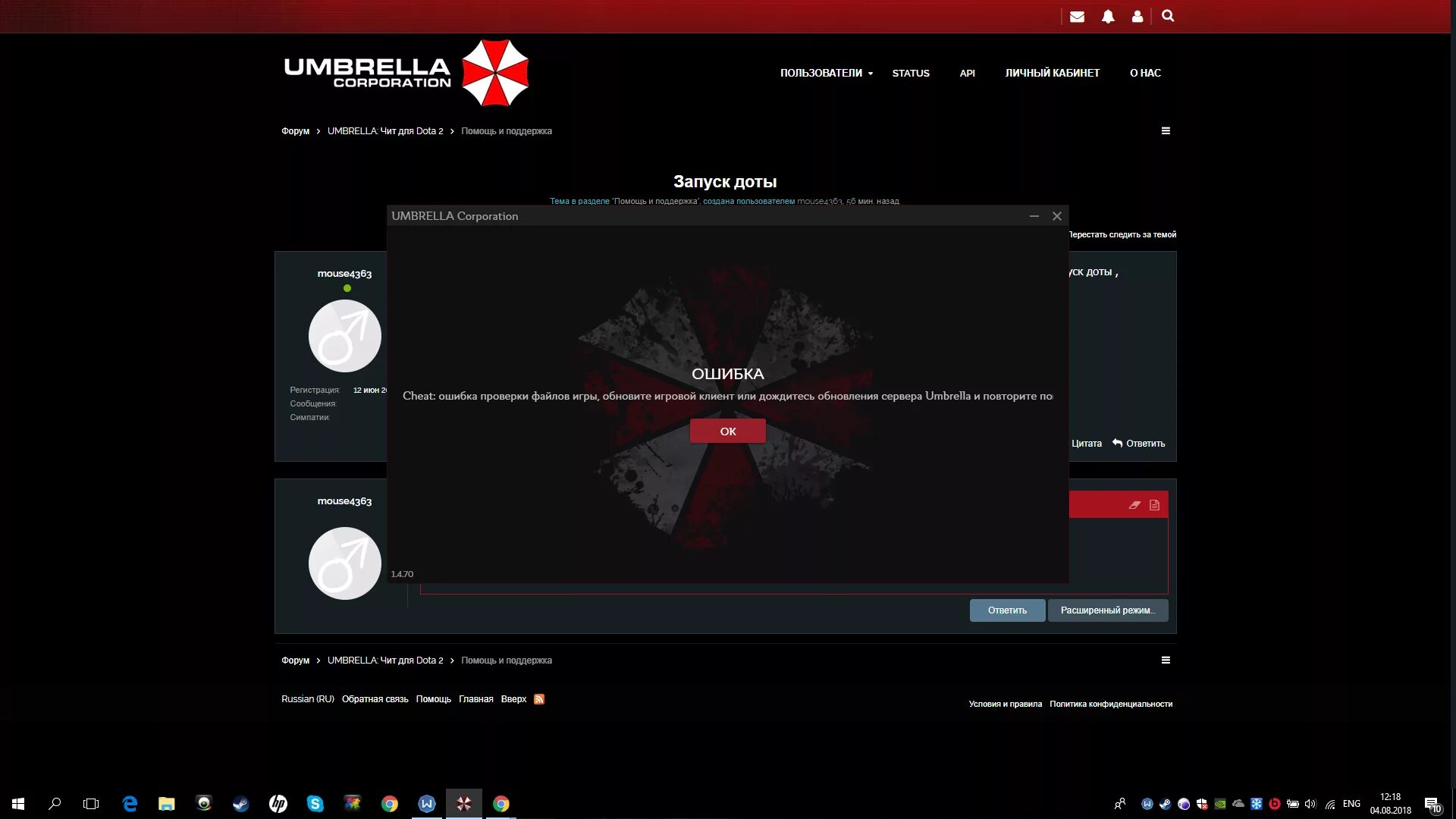The height and width of the screenshot is (819, 1456).
Task: Click the user account profile icon
Action: tap(1137, 16)
